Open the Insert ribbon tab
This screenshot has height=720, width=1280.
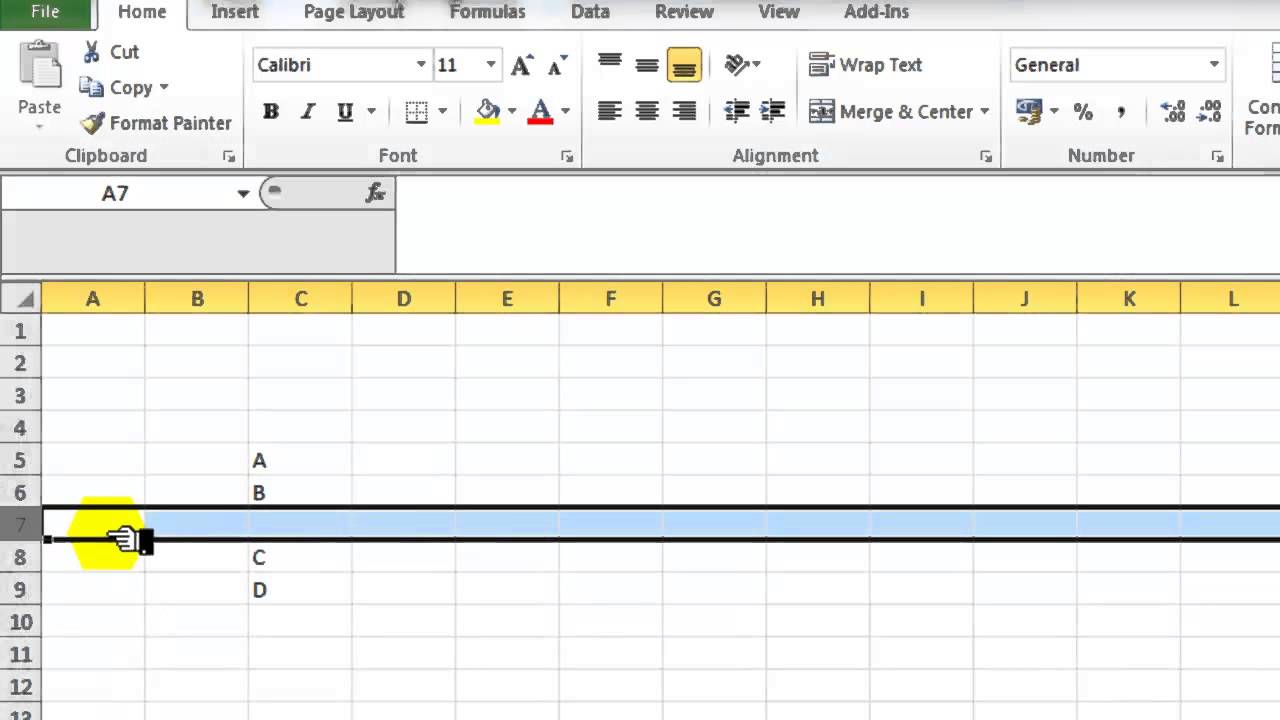click(x=235, y=12)
